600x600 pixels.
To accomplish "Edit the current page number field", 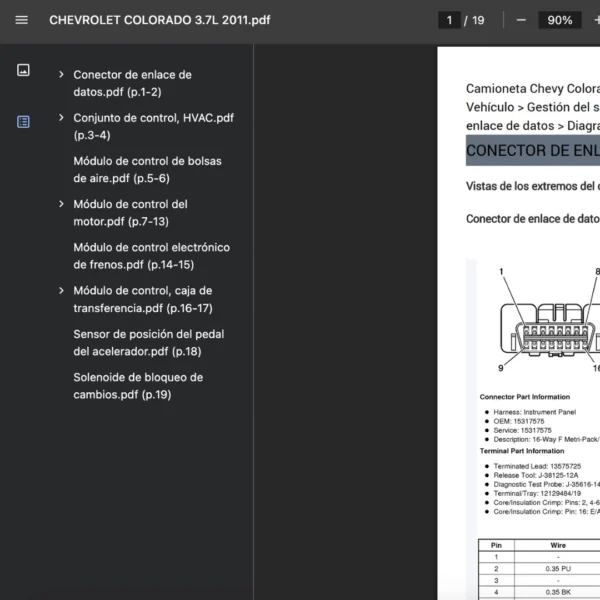I will tap(449, 20).
